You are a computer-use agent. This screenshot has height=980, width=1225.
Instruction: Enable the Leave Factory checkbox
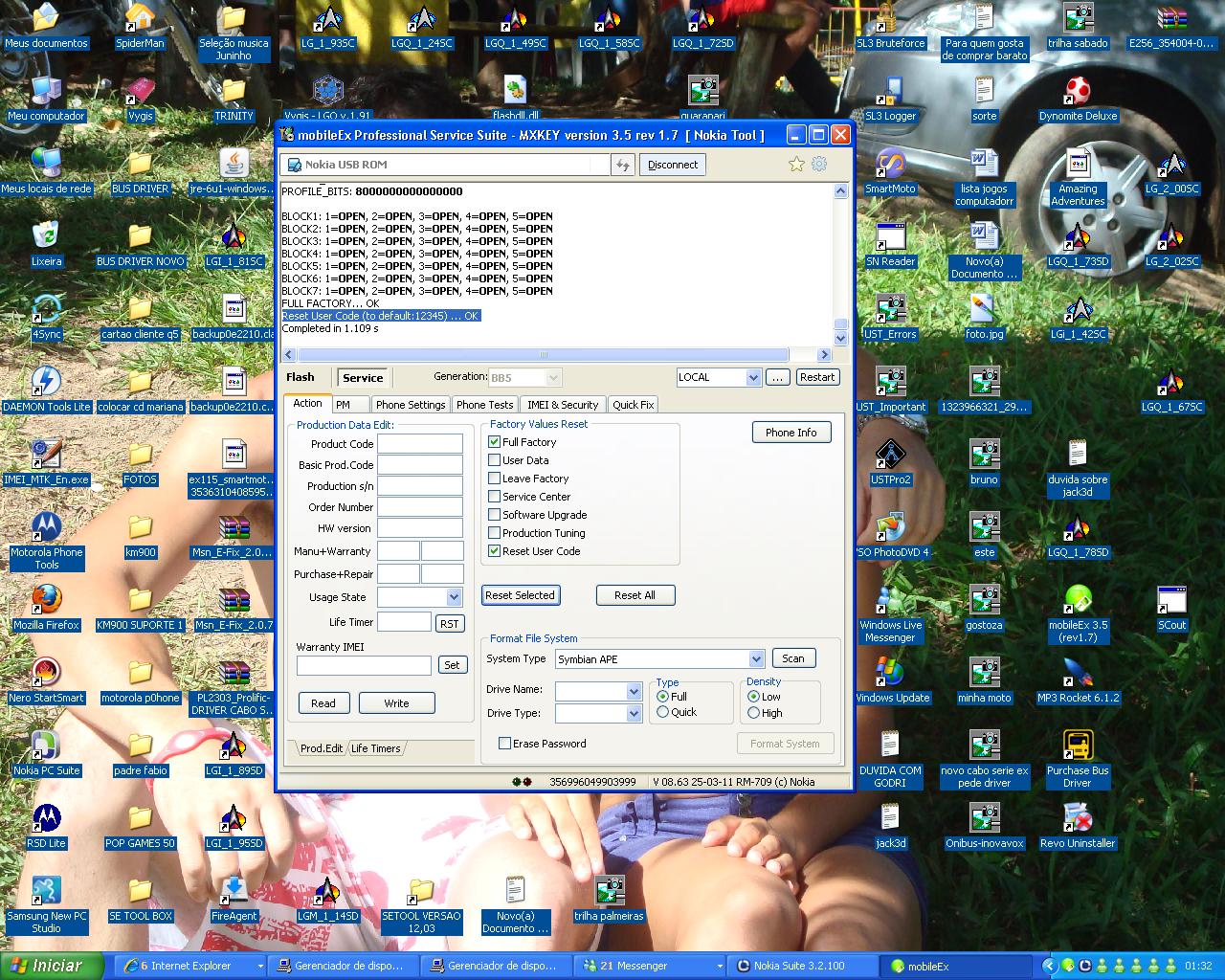(x=495, y=479)
